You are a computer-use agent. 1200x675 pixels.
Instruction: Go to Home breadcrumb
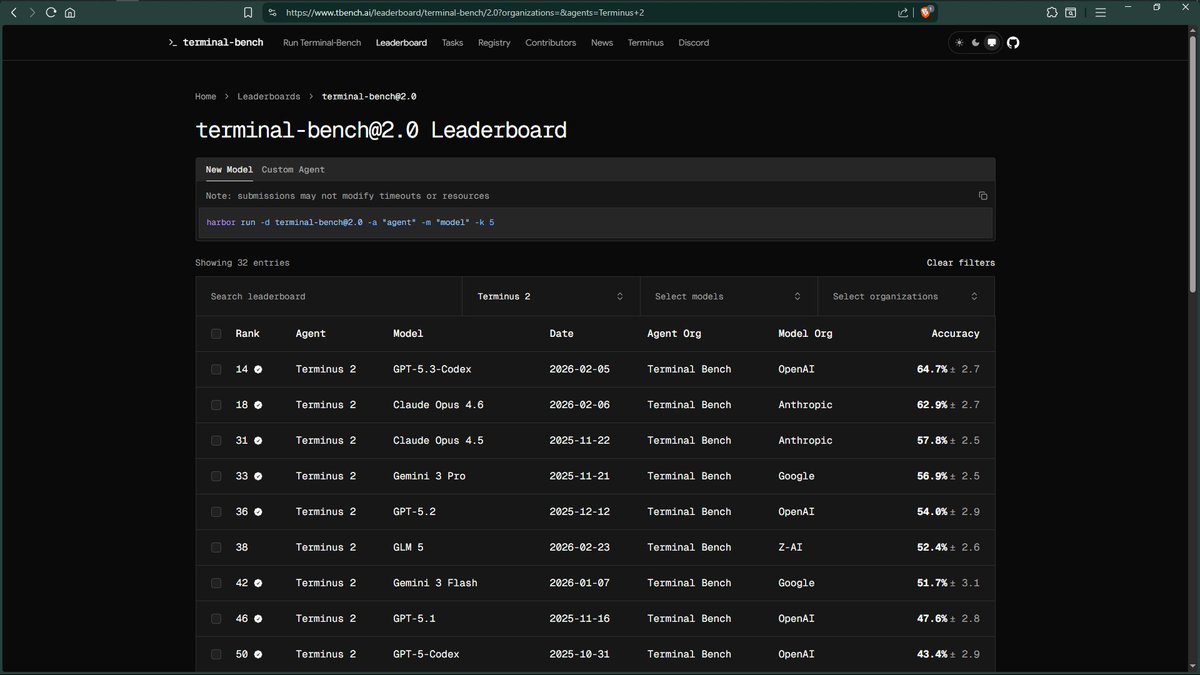pyautogui.click(x=205, y=97)
